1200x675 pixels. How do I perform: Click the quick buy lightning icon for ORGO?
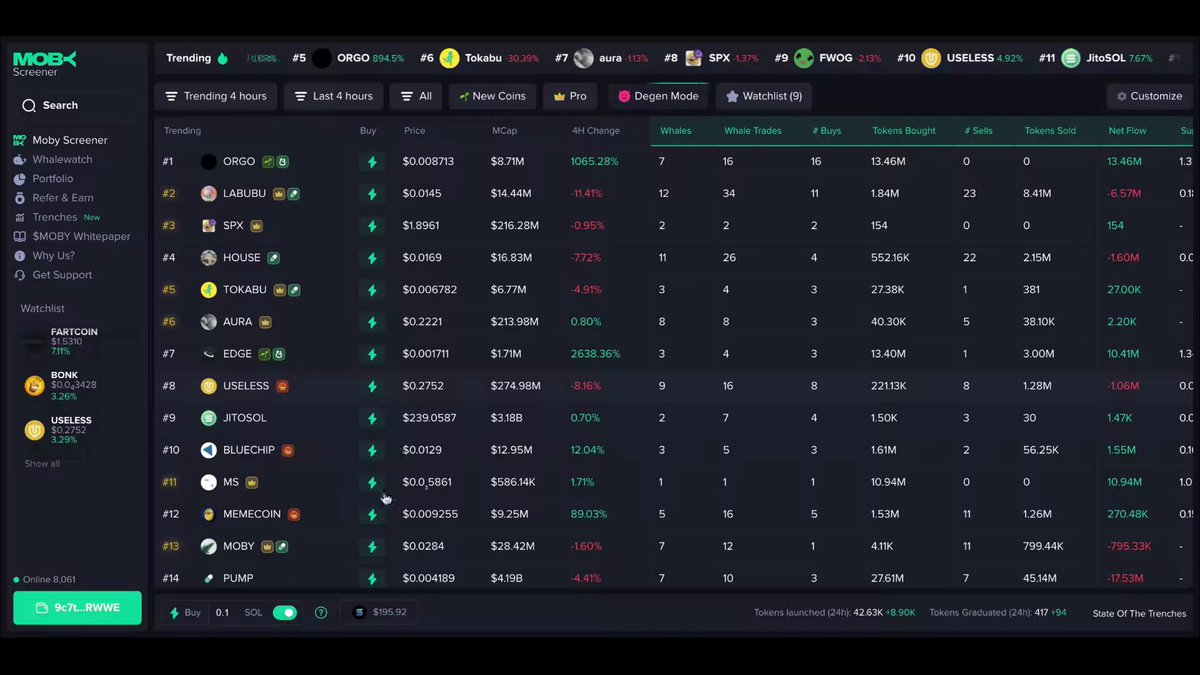tap(372, 162)
